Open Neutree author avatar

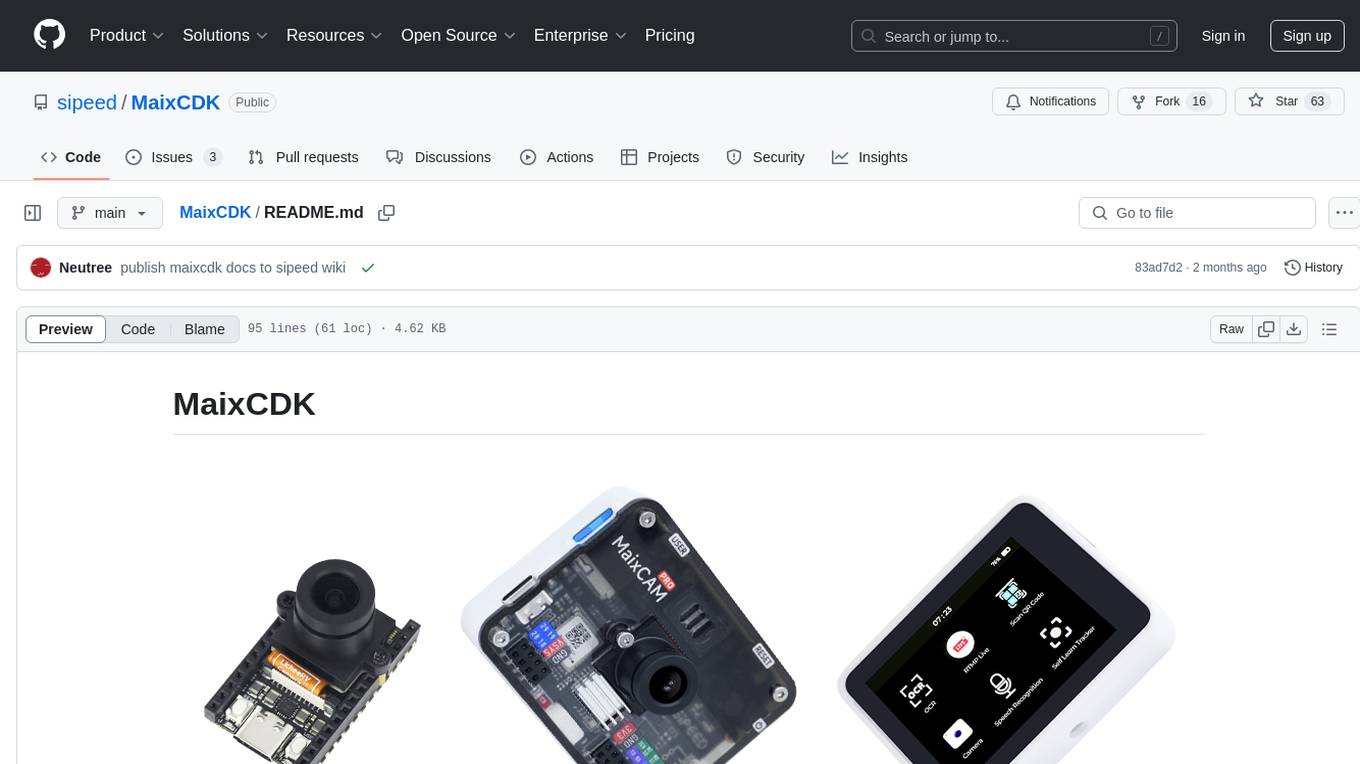pyautogui.click(x=41, y=267)
